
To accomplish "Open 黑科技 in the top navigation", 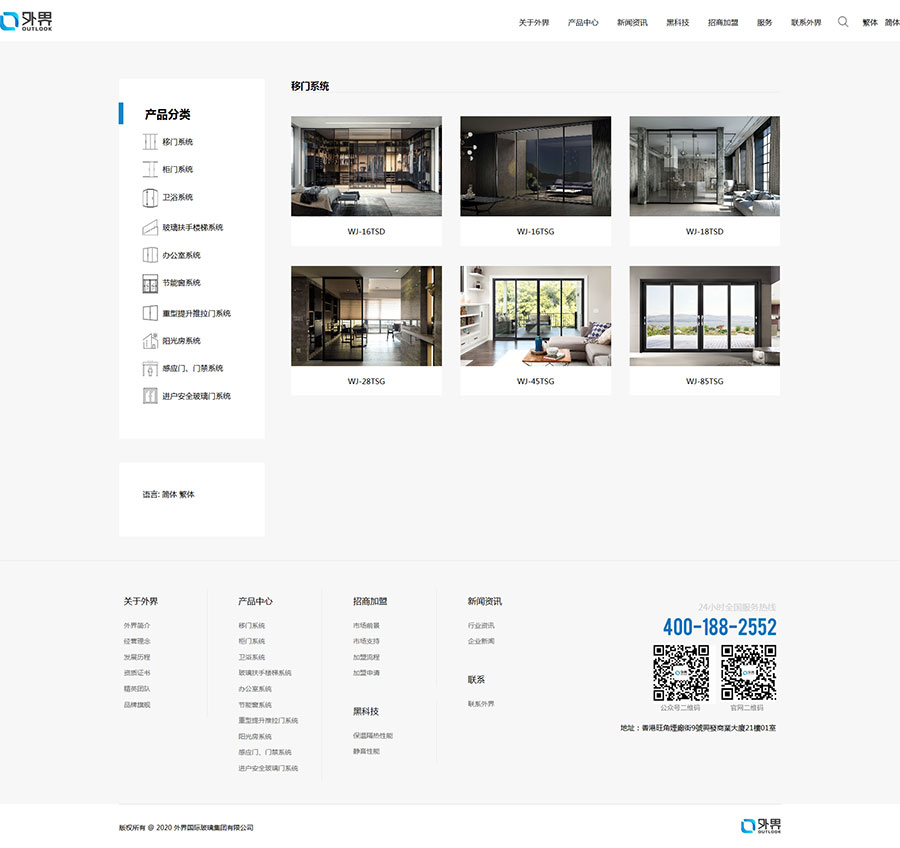I will pos(677,22).
